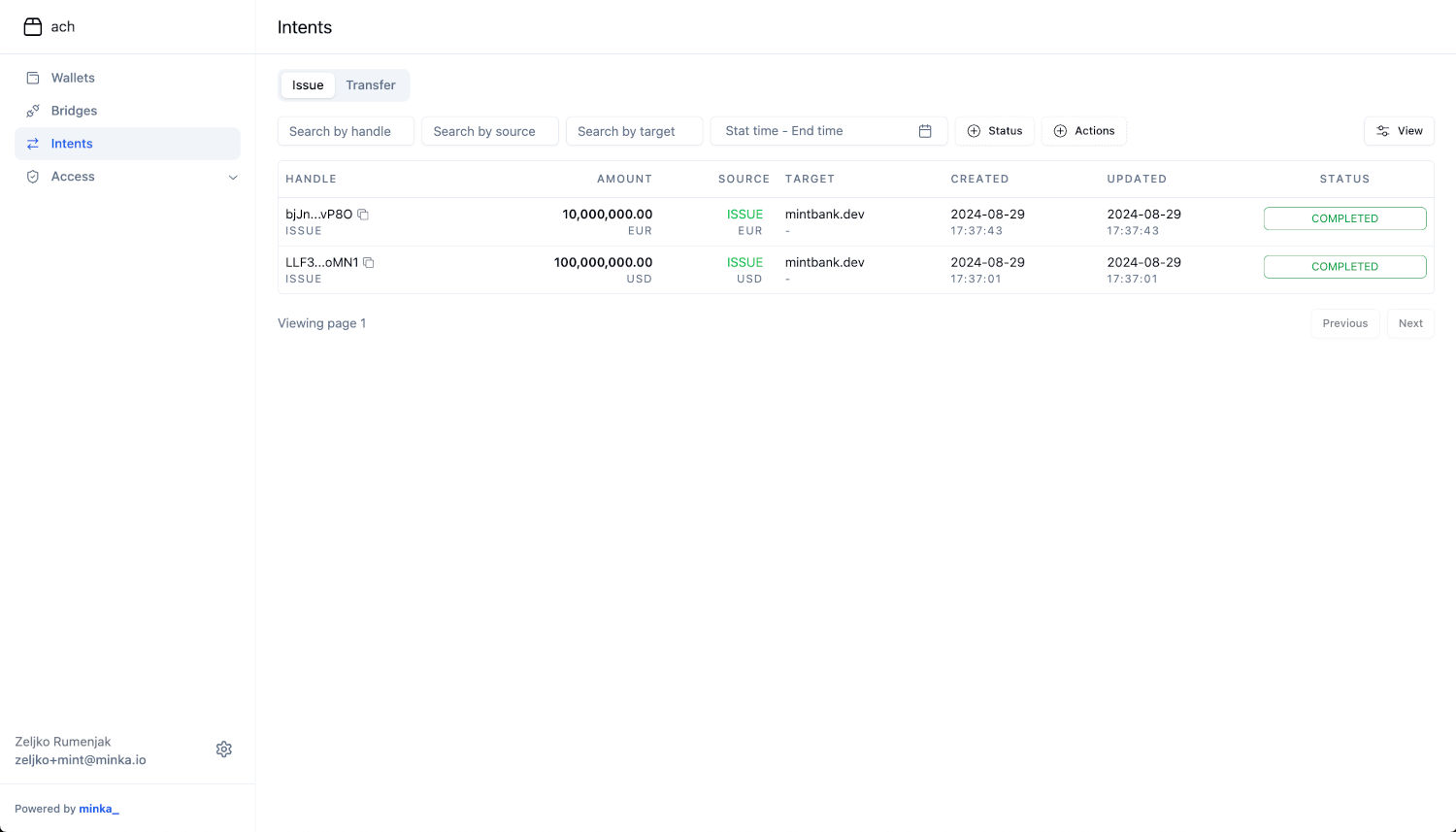Click the ach ledger box icon
This screenshot has height=832, width=1456.
[x=33, y=27]
